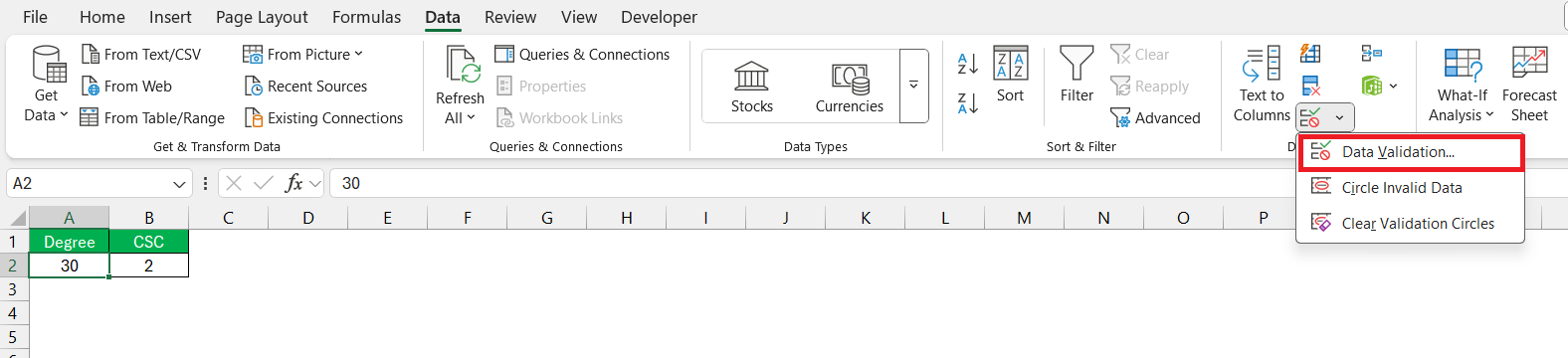Click From Table/Range
Viewport: 1568px width, 358px height.
152,118
